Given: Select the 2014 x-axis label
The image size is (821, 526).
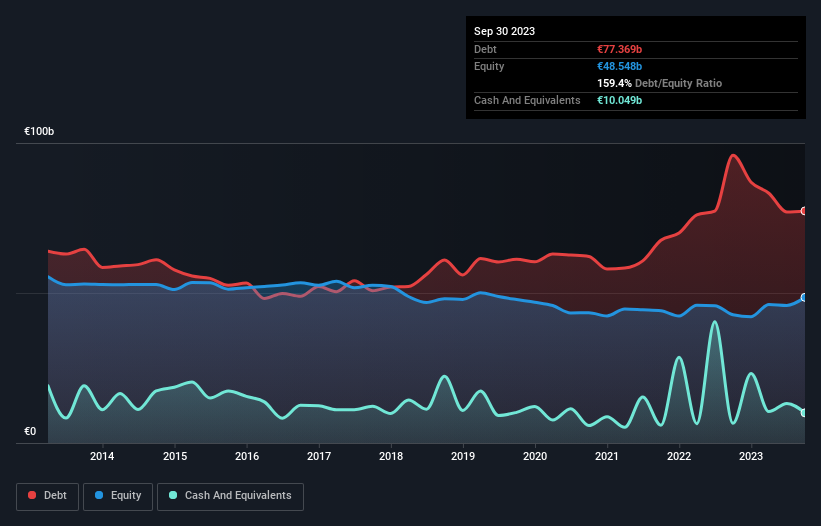Looking at the screenshot, I should [102, 456].
